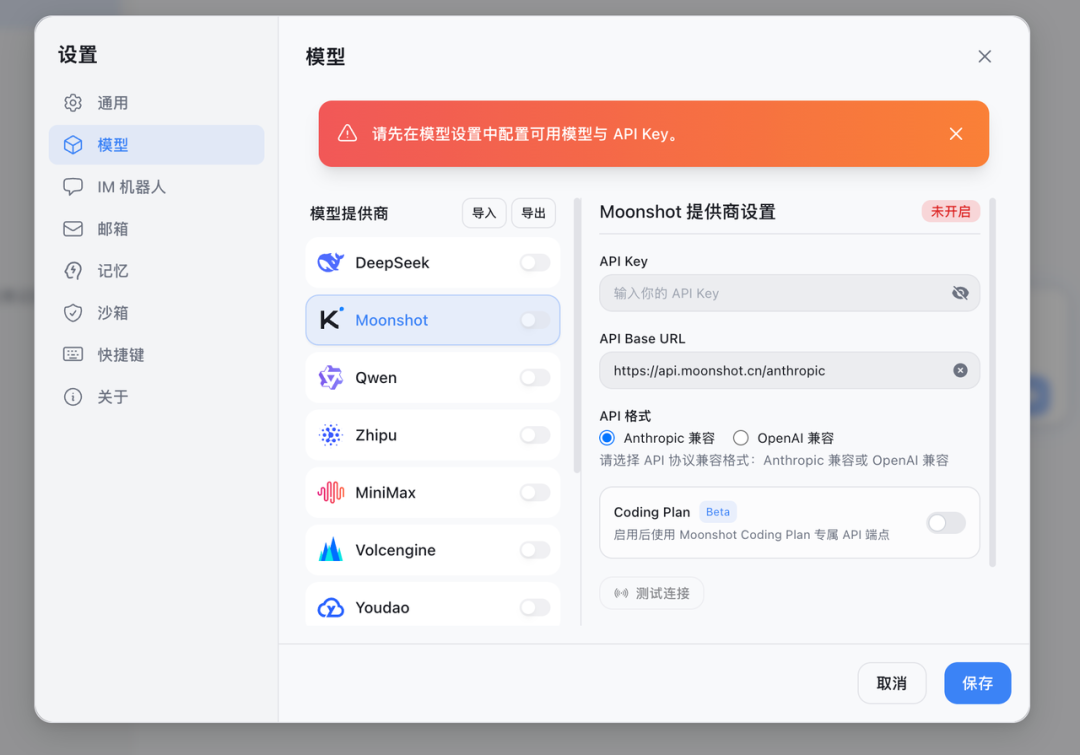1080x755 pixels.
Task: Enable the DeepSeek provider switch
Action: (x=535, y=262)
